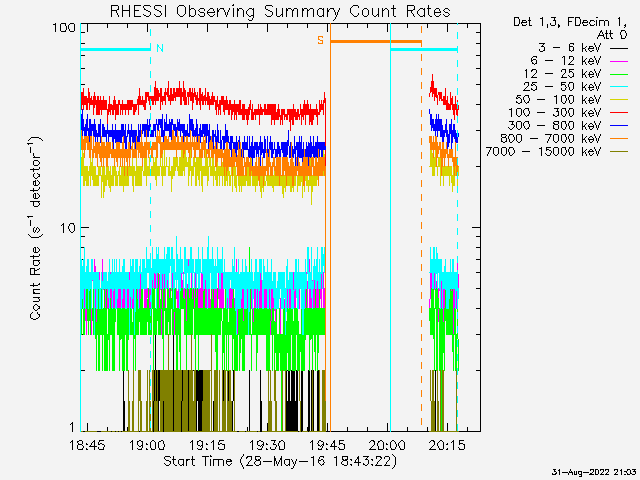The width and height of the screenshot is (640, 480).
Task: Click the Det 1,3, FDecim 1 label
Action: coord(570,22)
